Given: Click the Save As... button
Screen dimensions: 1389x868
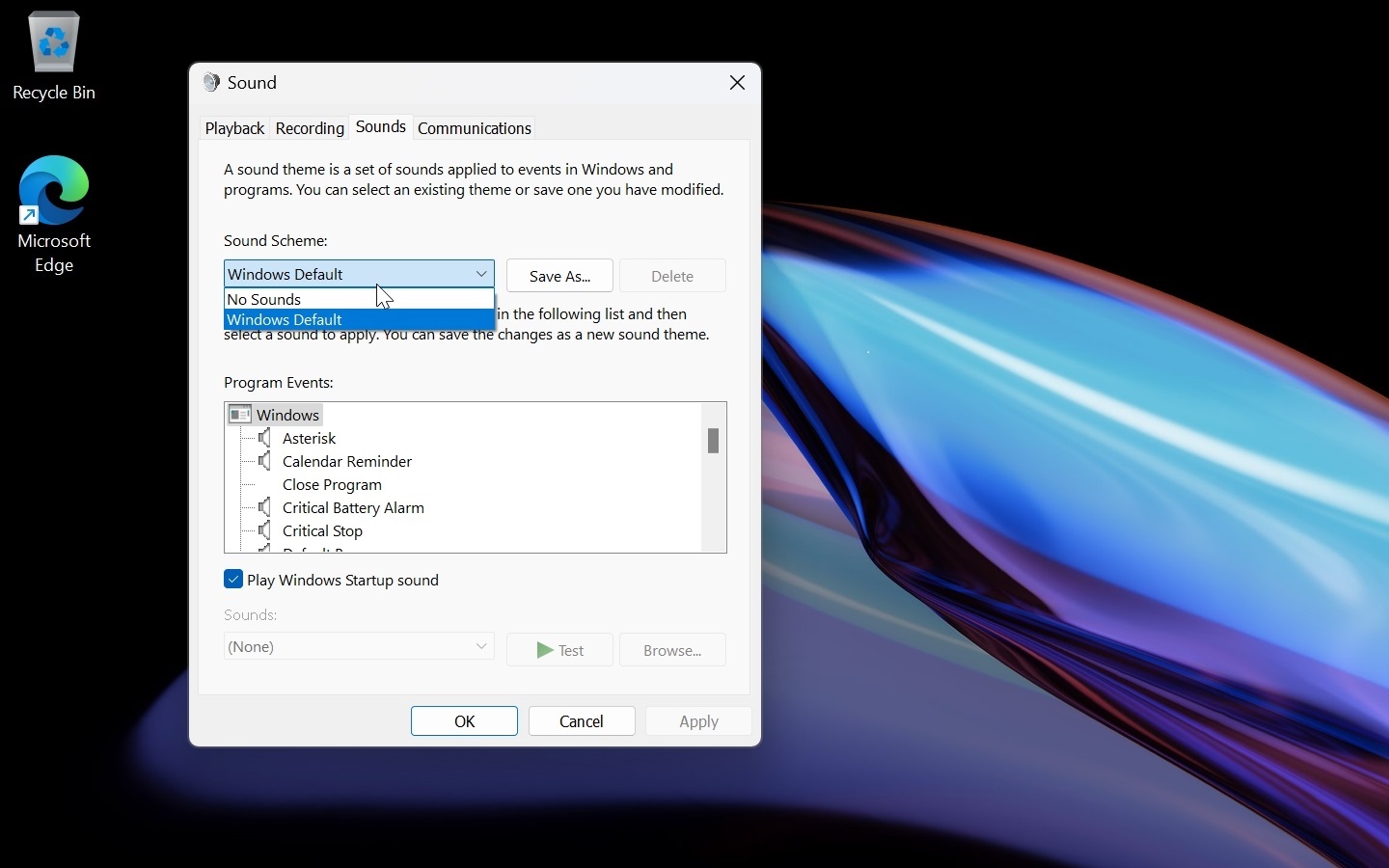Looking at the screenshot, I should (x=559, y=276).
